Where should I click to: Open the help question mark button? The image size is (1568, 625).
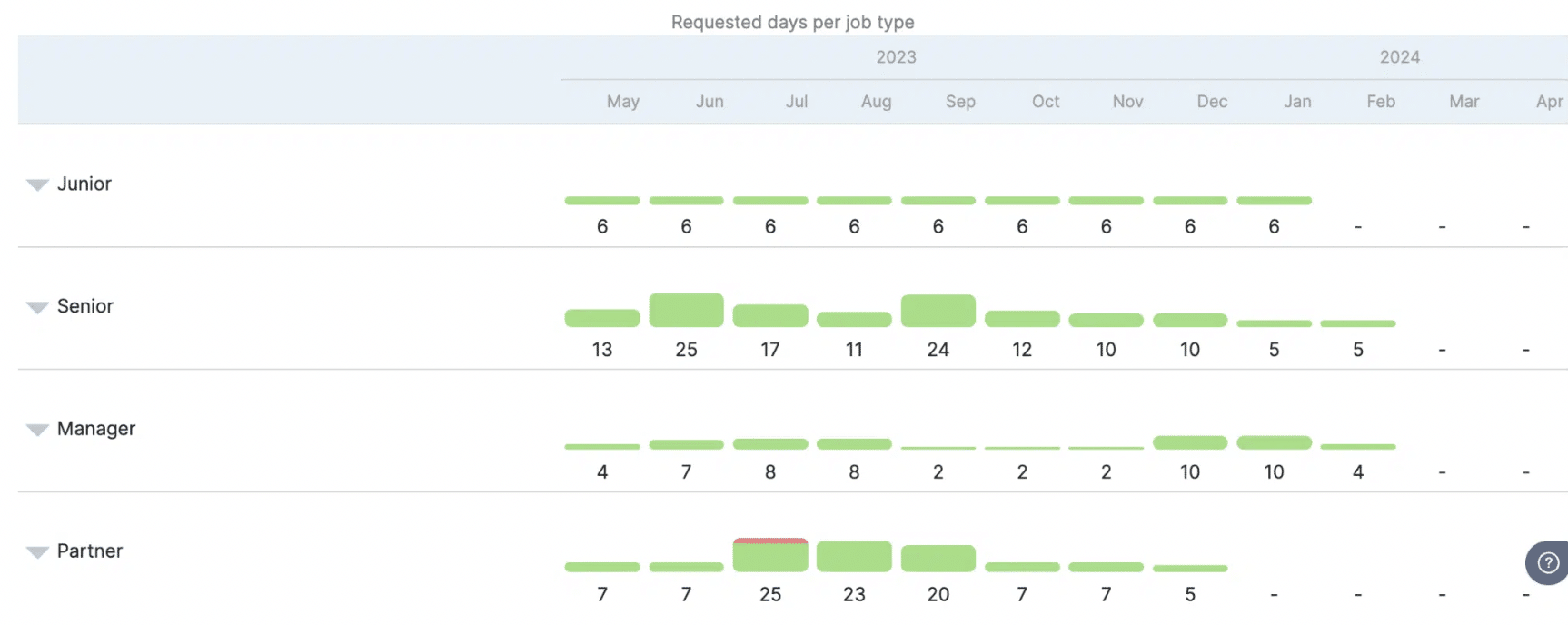(x=1548, y=563)
